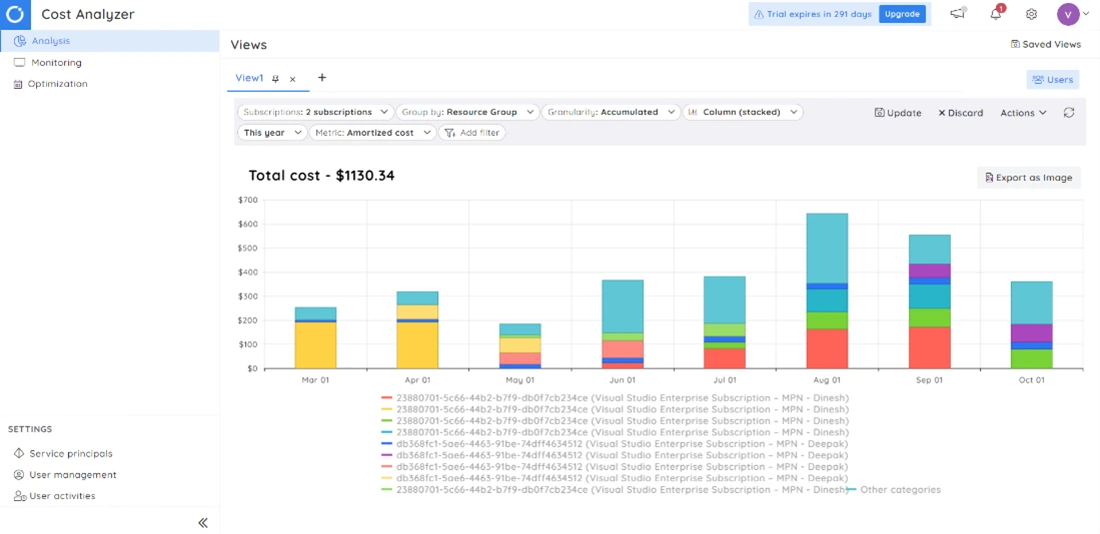Viewport: 1100px width, 534px height.
Task: Add a new view with plus icon
Action: pyautogui.click(x=322, y=78)
